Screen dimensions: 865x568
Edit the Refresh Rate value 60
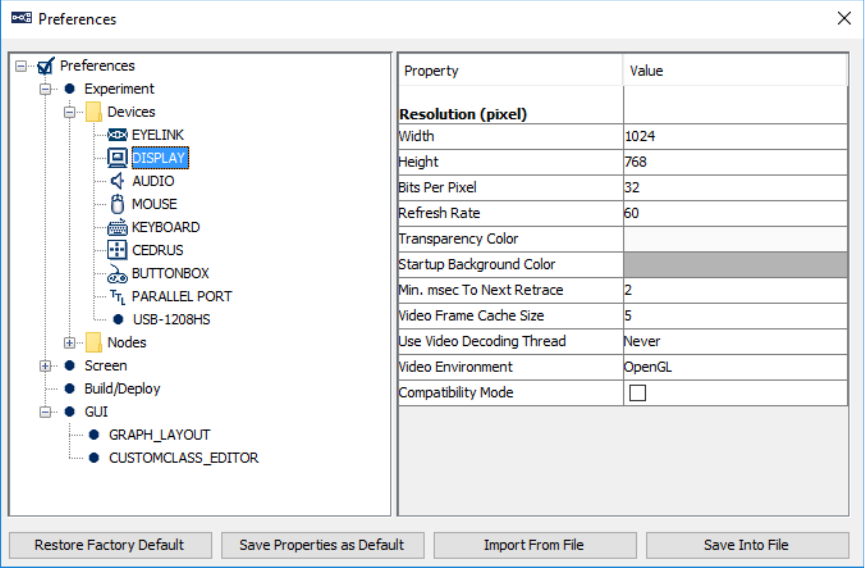(735, 213)
